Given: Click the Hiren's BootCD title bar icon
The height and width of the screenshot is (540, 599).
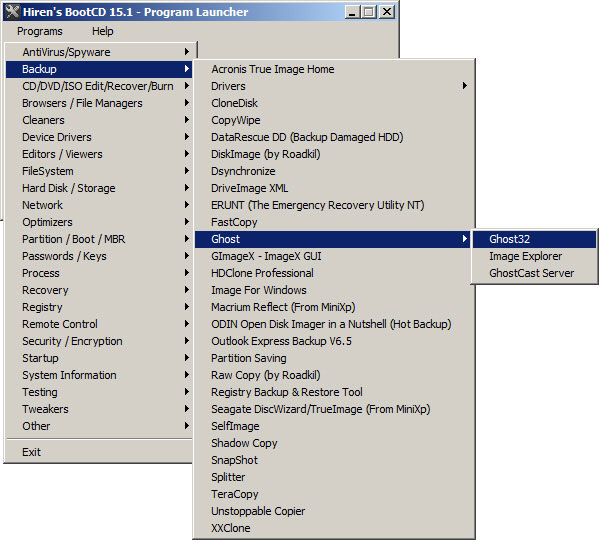Looking at the screenshot, I should [12, 12].
